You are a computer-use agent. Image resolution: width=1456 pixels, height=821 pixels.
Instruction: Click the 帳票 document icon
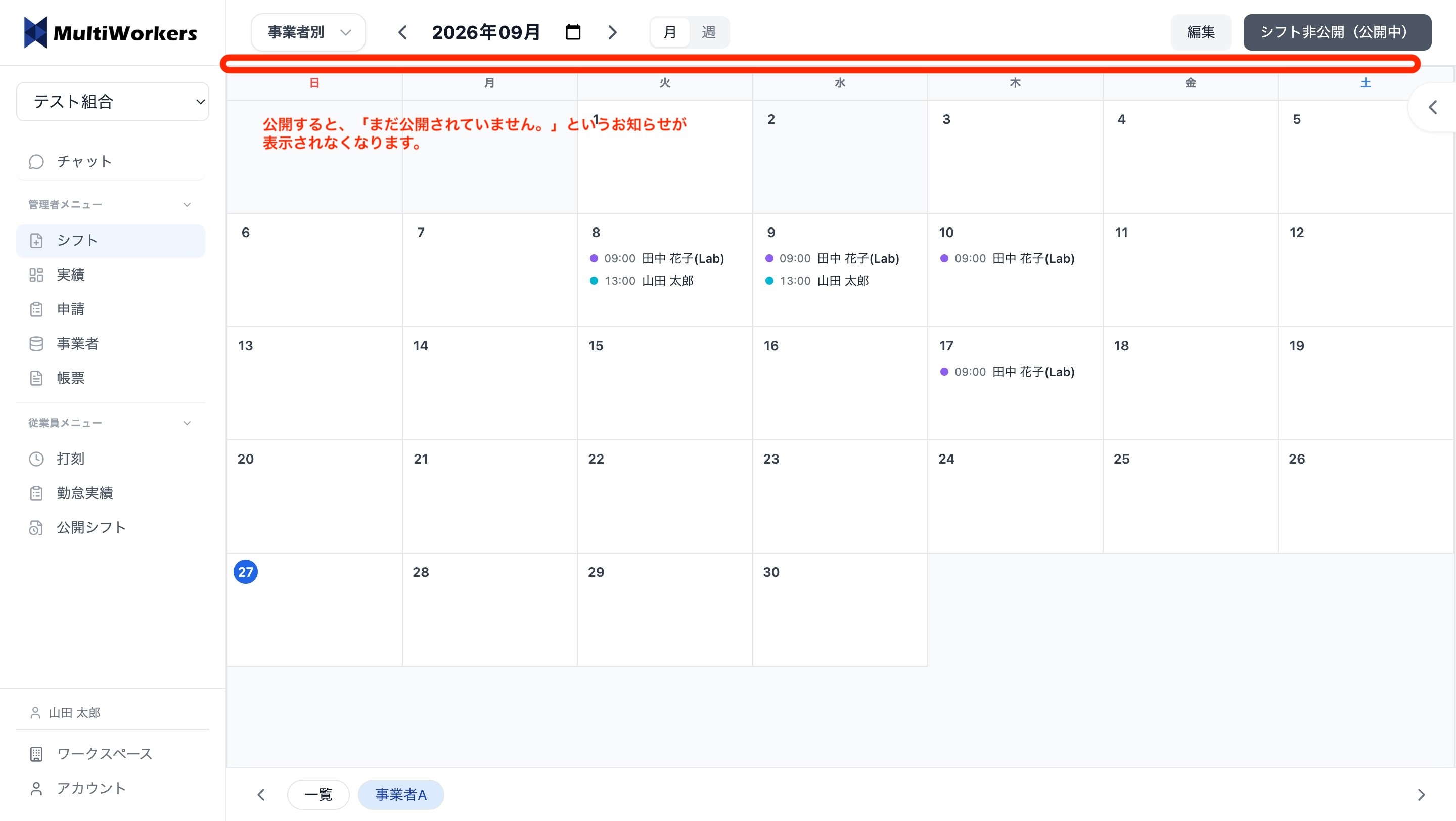[36, 378]
